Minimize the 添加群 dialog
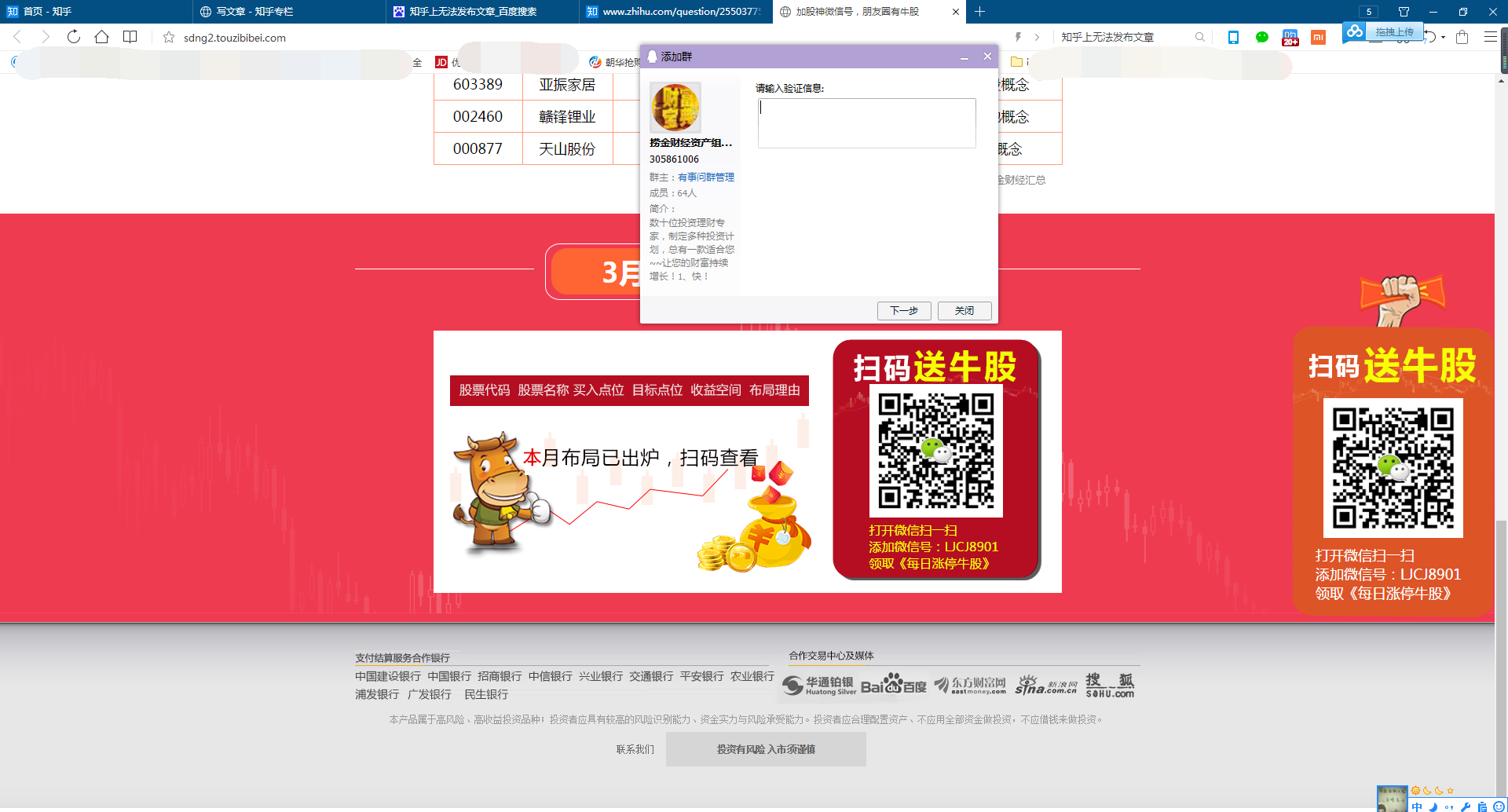The height and width of the screenshot is (812, 1508). coord(964,57)
